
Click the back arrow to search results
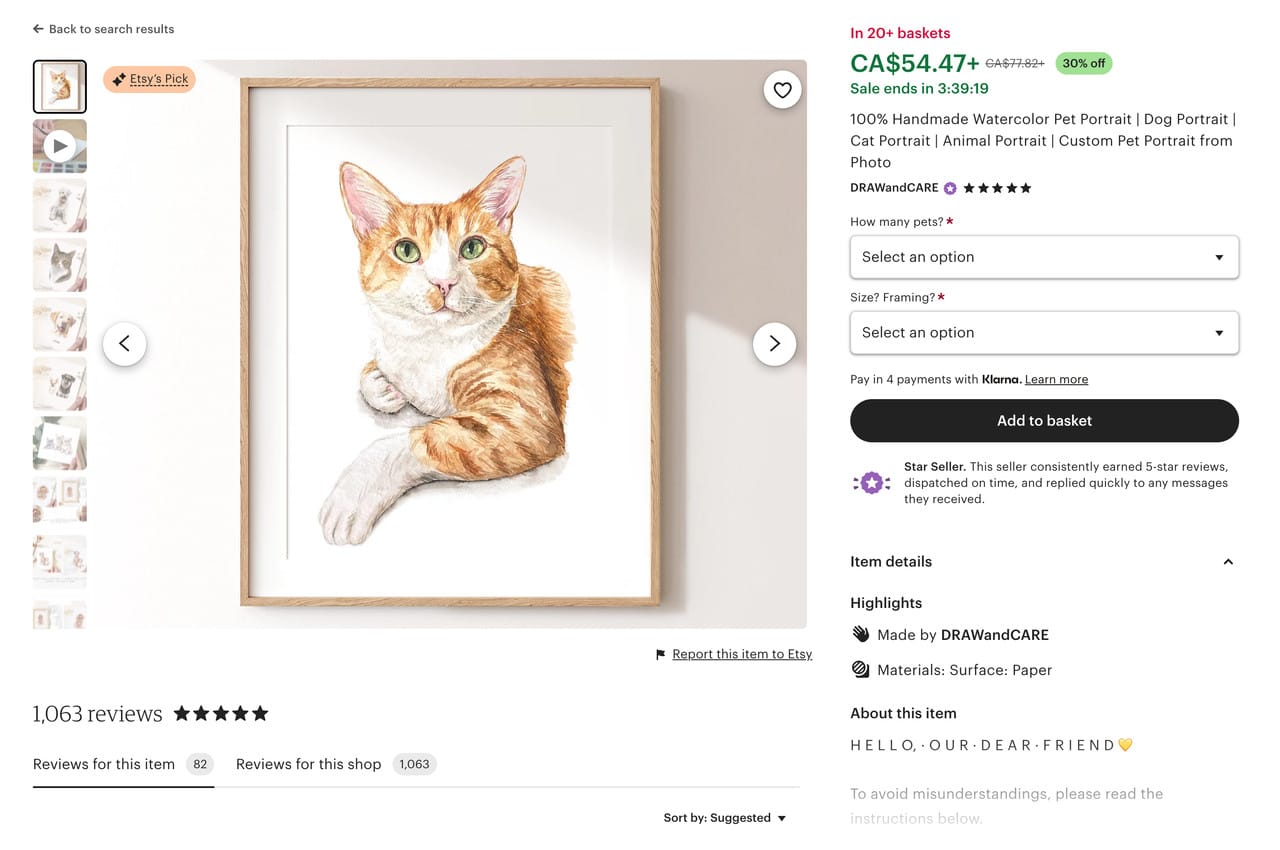[36, 29]
